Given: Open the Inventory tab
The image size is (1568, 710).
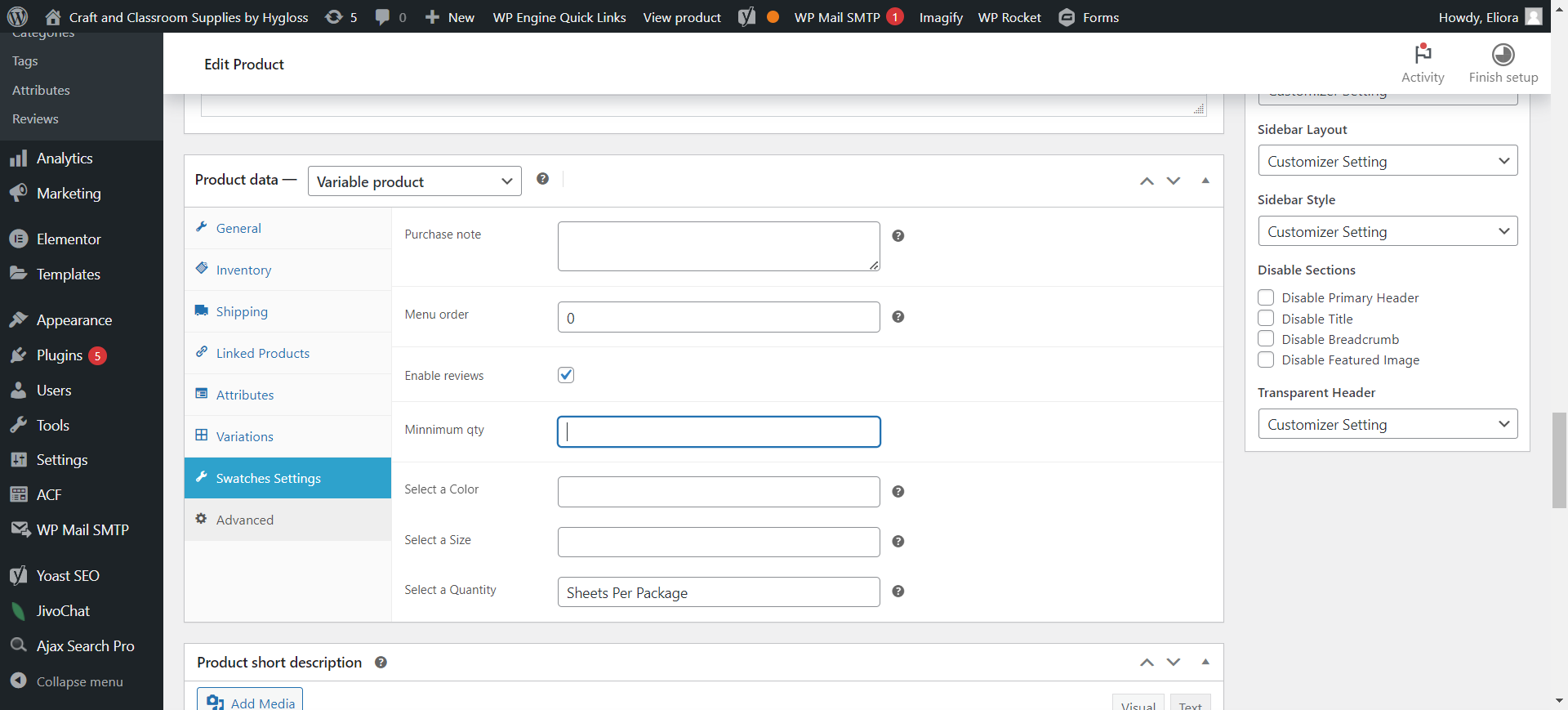Looking at the screenshot, I should [x=287, y=270].
